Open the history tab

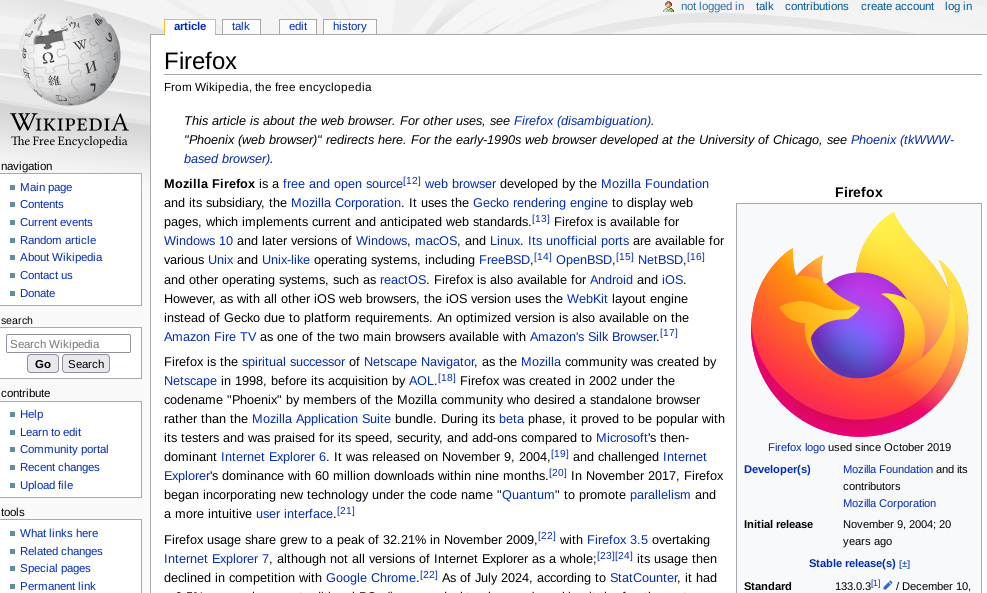(349, 26)
